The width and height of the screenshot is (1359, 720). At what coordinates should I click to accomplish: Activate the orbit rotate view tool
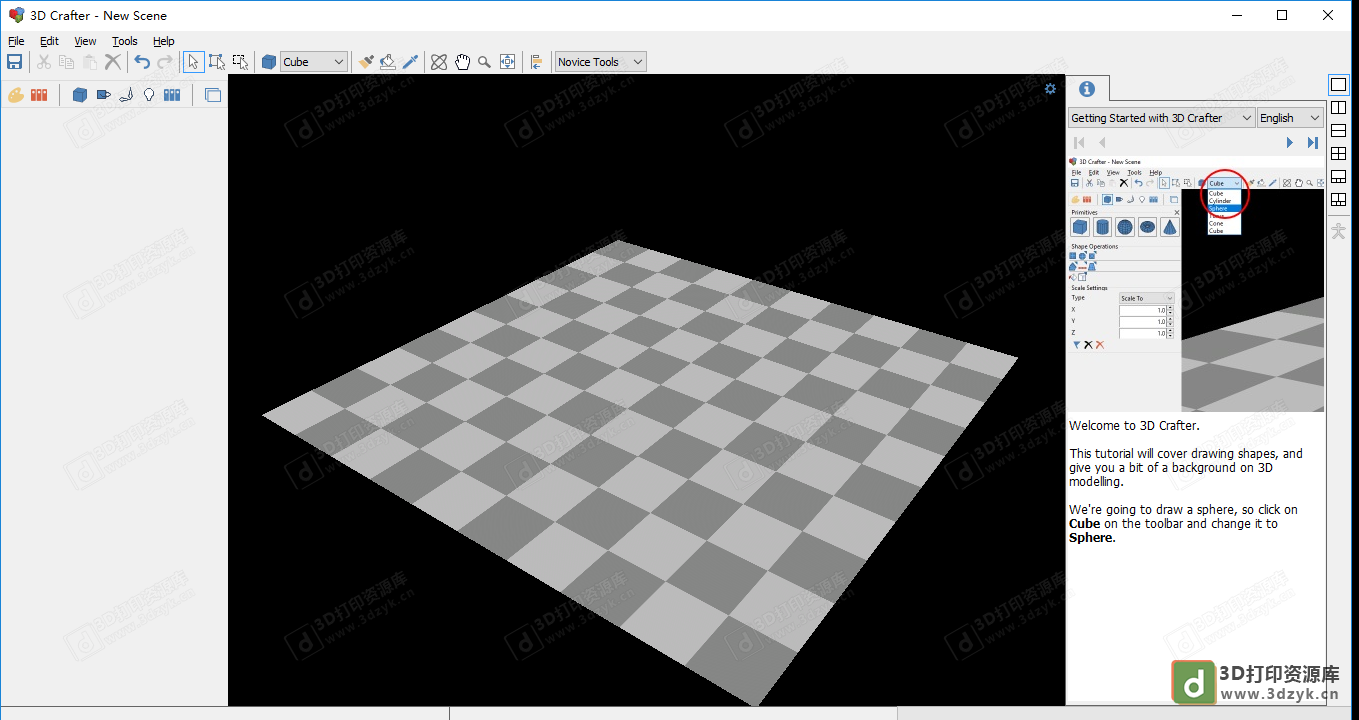(x=439, y=62)
